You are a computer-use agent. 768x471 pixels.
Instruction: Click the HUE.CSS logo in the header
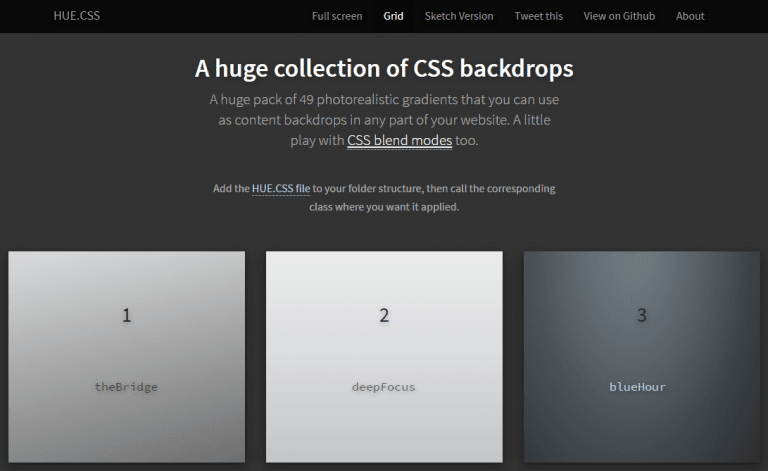pyautogui.click(x=77, y=16)
